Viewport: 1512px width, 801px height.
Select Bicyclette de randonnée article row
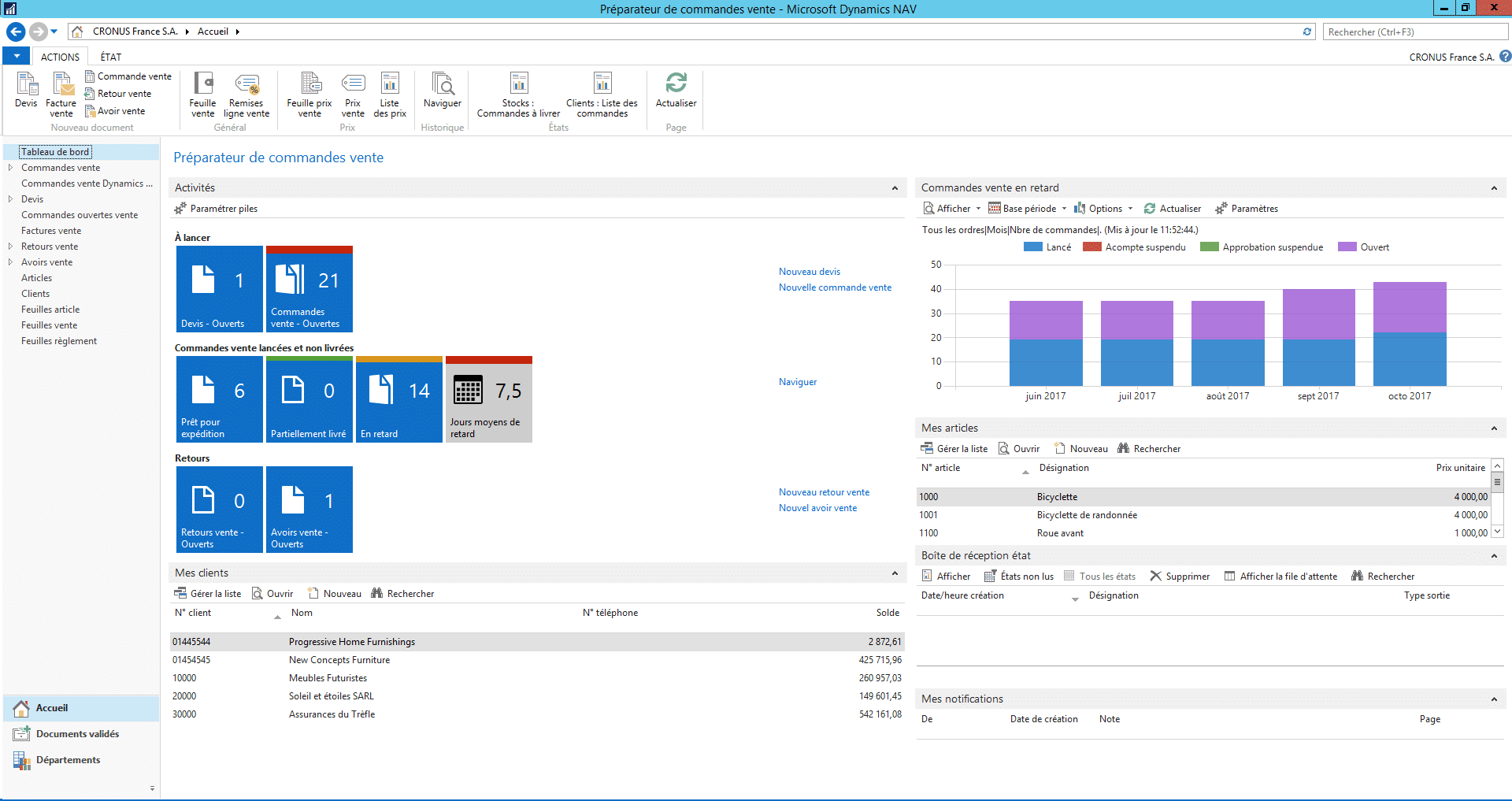point(1205,515)
